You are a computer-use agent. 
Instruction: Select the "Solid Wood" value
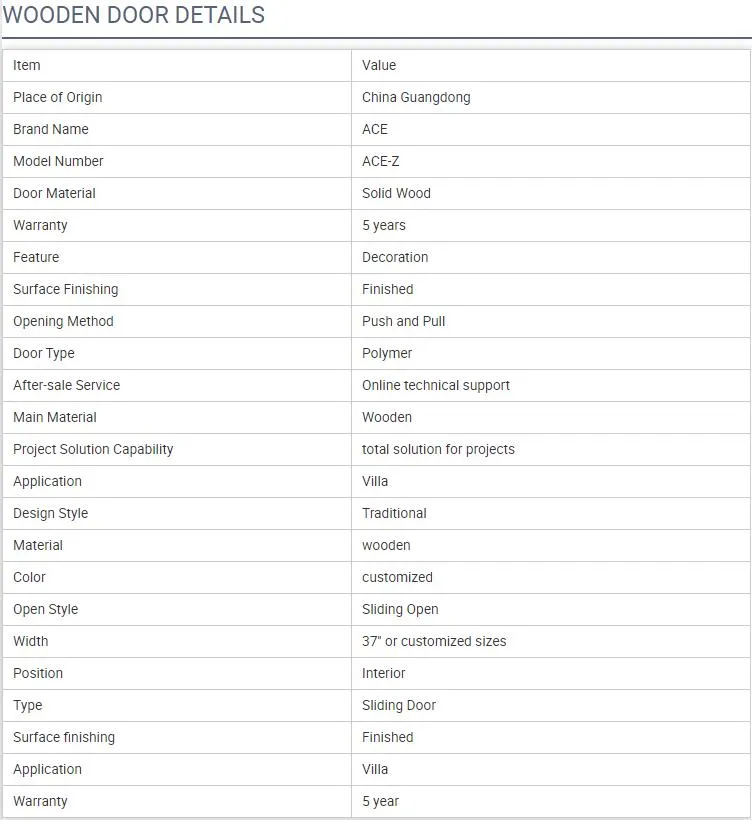[396, 193]
